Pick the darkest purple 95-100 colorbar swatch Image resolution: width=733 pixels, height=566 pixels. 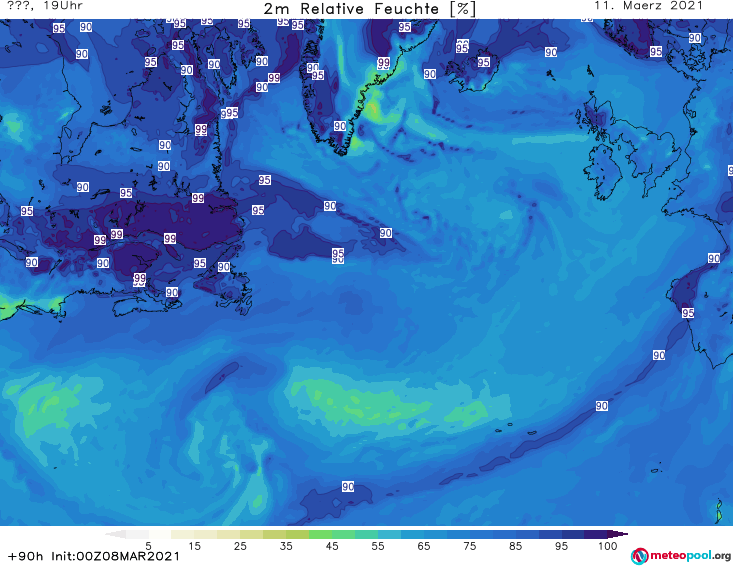pyautogui.click(x=596, y=534)
